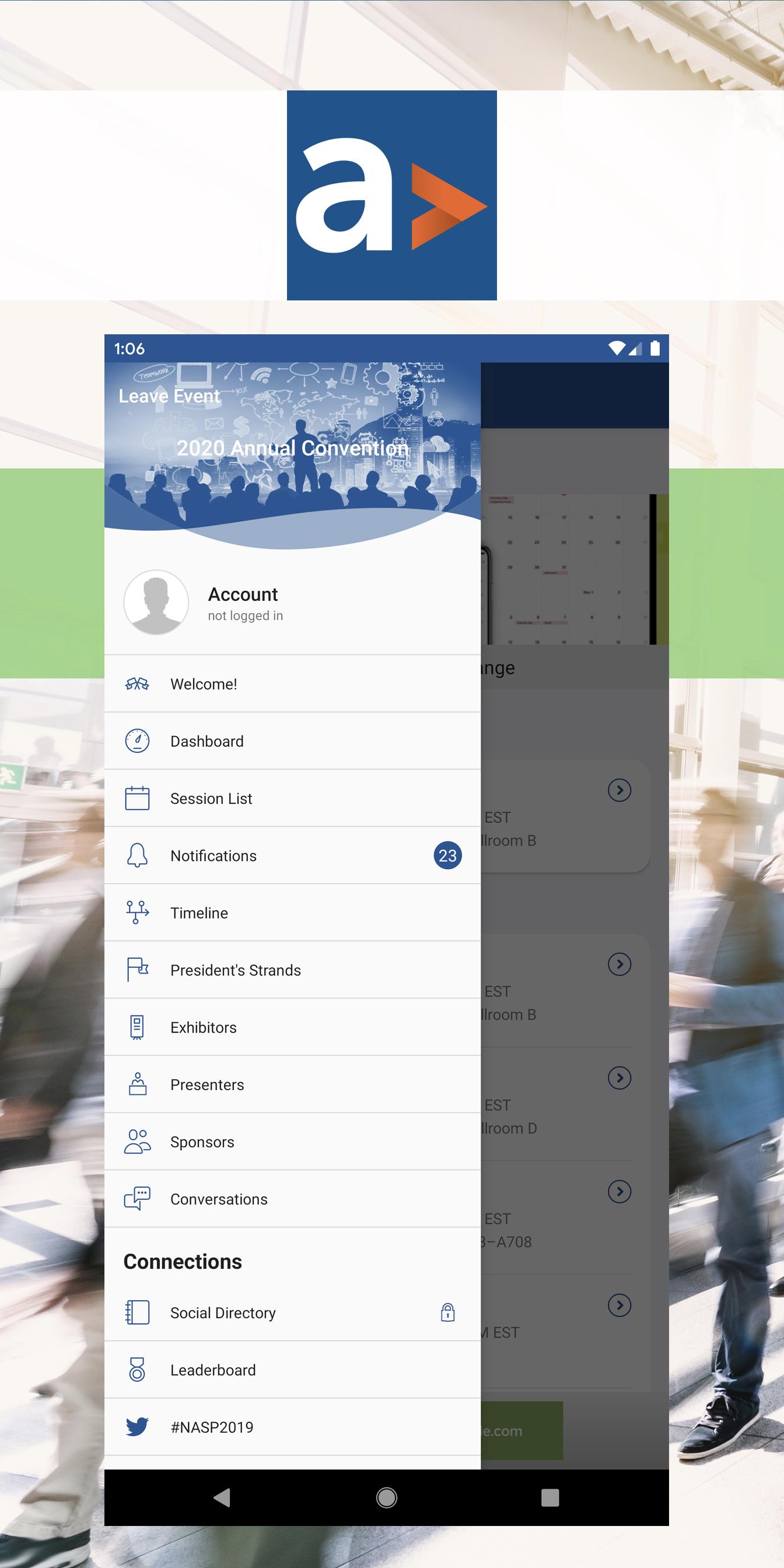784x1568 pixels.
Task: Tap the Welcome flags icon
Action: [137, 684]
